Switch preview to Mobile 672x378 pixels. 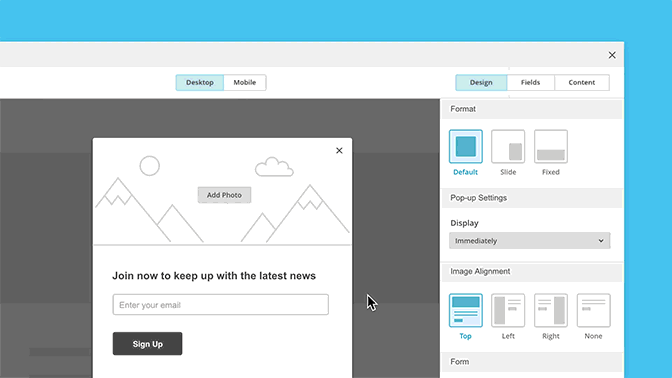(x=245, y=82)
